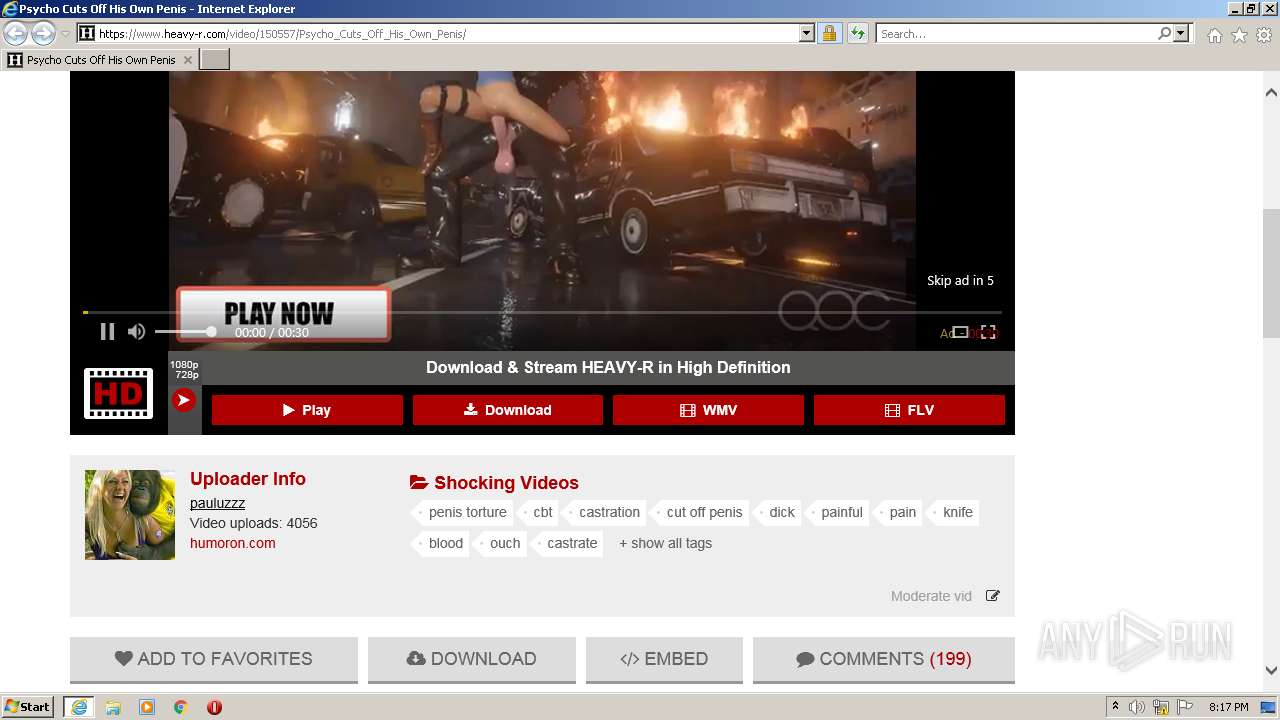Image resolution: width=1280 pixels, height=720 pixels.
Task: Click the network icon in the system tray
Action: point(1161,707)
